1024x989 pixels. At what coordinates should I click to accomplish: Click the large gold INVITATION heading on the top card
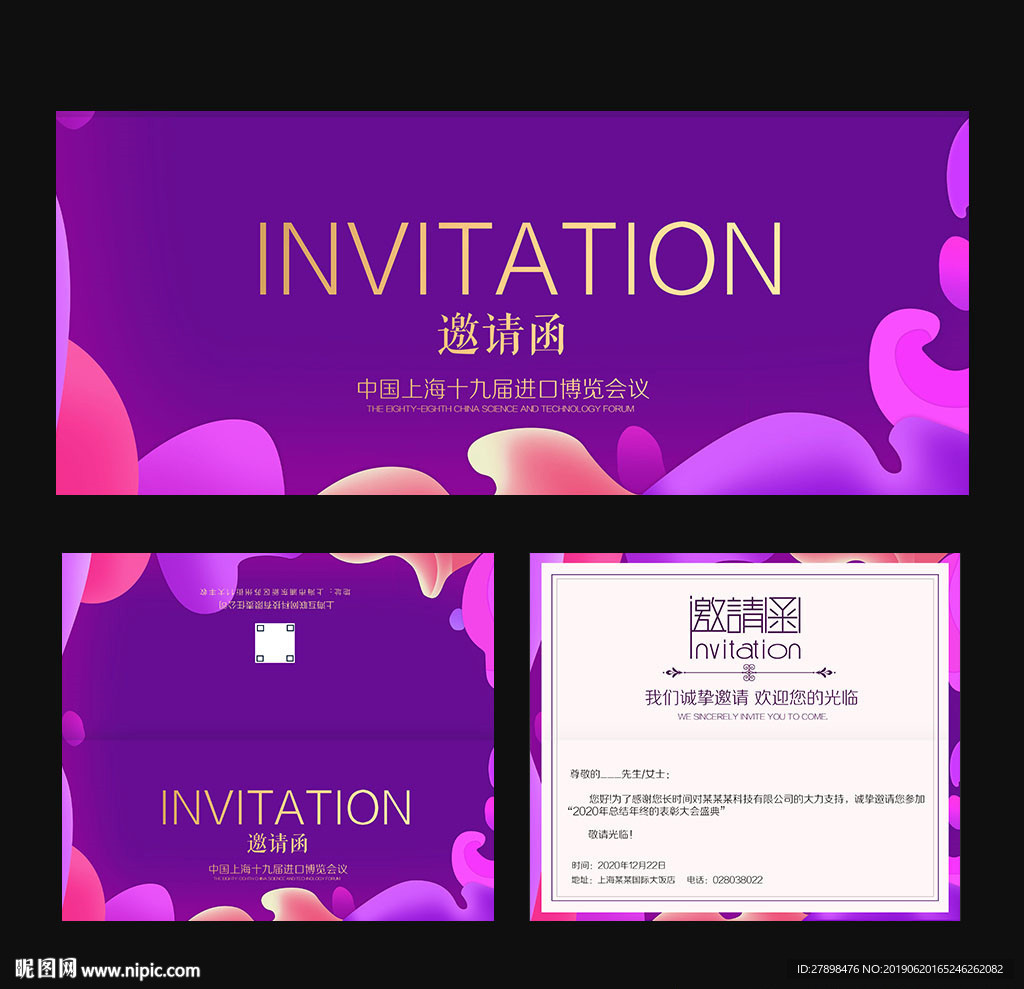click(520, 259)
